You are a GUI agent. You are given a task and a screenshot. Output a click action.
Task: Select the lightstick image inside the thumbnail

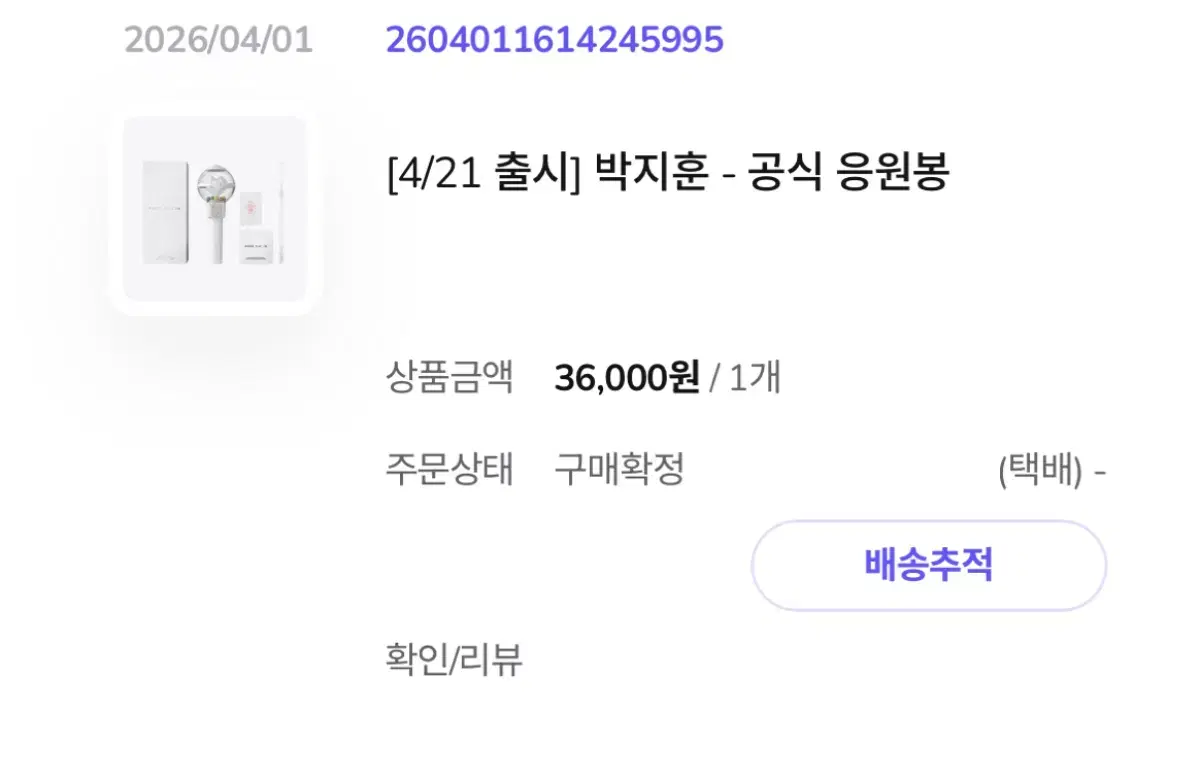pyautogui.click(x=214, y=212)
